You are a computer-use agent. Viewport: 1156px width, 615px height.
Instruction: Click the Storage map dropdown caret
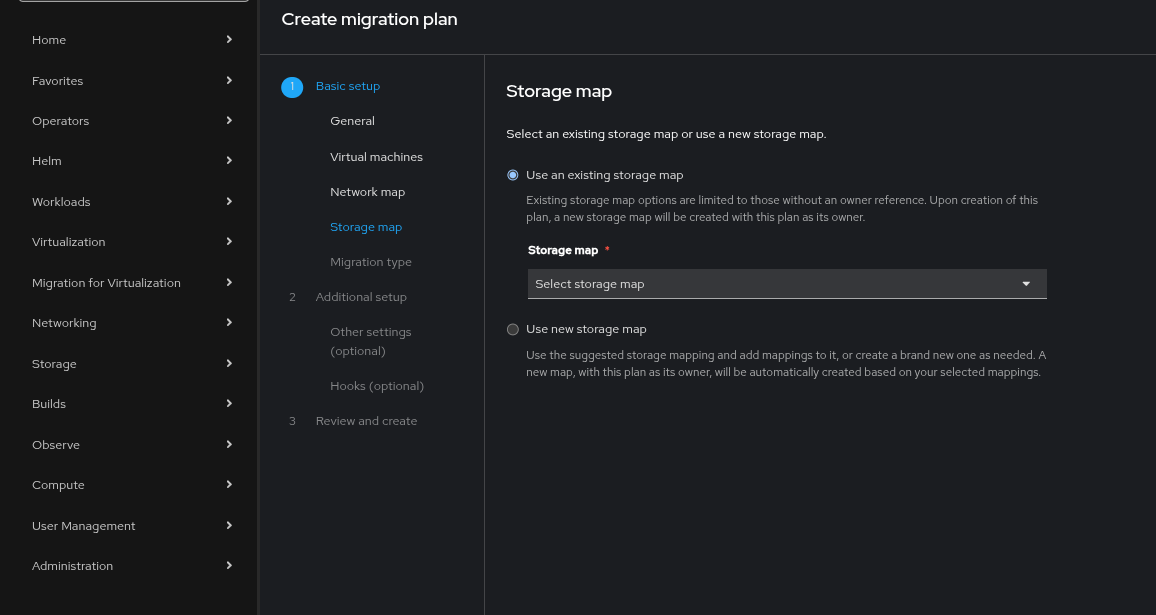coord(1026,284)
